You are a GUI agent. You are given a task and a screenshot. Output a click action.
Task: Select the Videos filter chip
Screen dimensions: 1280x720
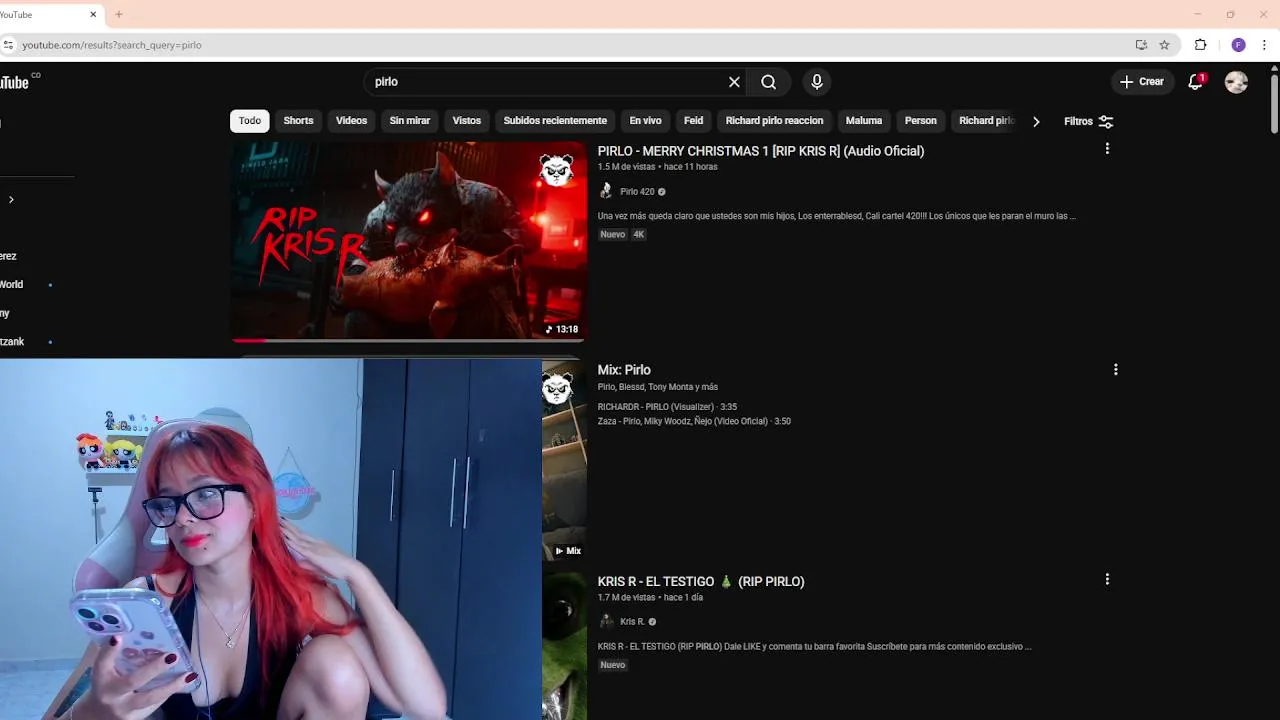click(x=351, y=121)
